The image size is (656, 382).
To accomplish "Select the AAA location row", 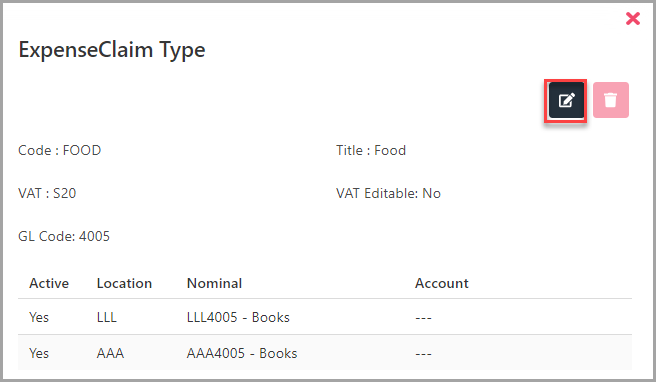I will pyautogui.click(x=325, y=352).
